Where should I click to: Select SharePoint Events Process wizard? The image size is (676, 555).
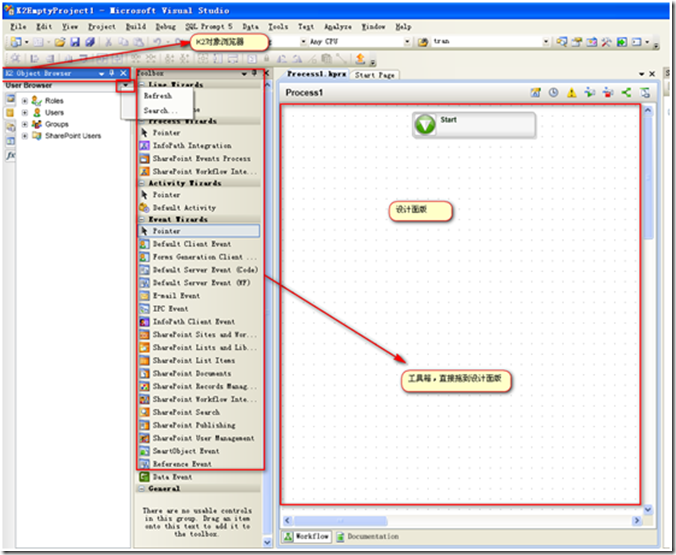tap(201, 159)
